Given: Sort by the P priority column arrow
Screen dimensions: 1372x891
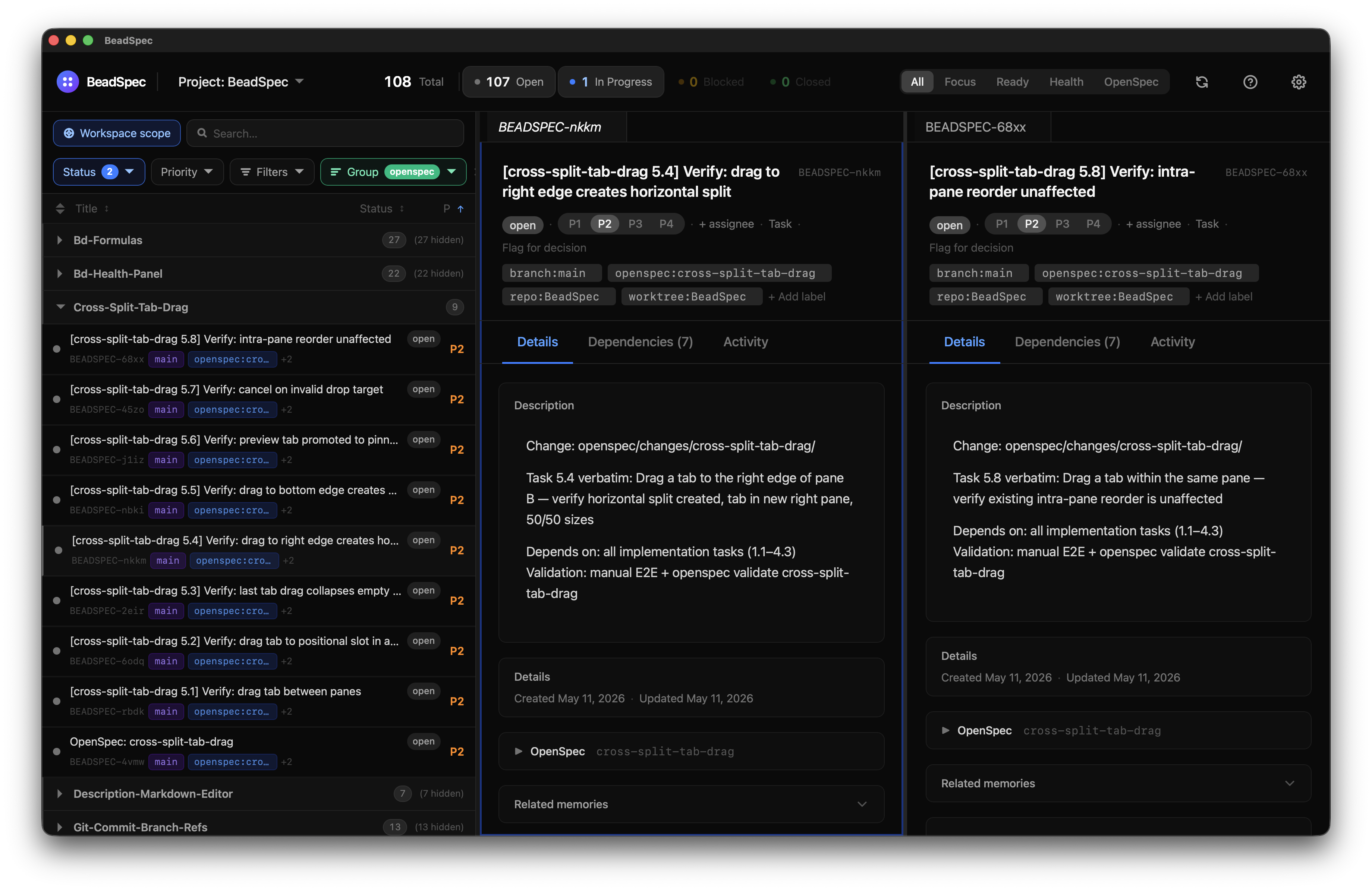Looking at the screenshot, I should [460, 209].
